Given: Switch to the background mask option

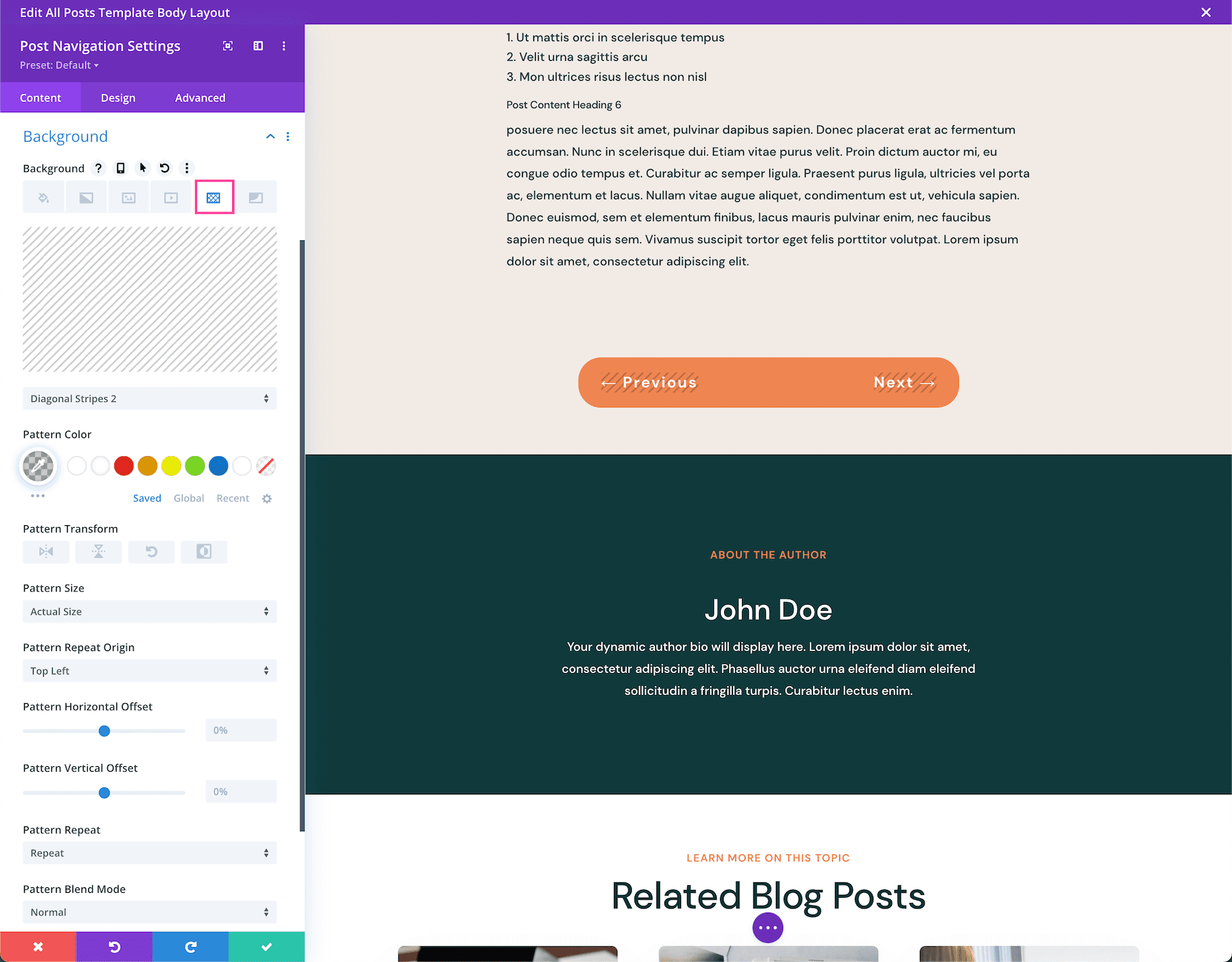Looking at the screenshot, I should [x=257, y=197].
